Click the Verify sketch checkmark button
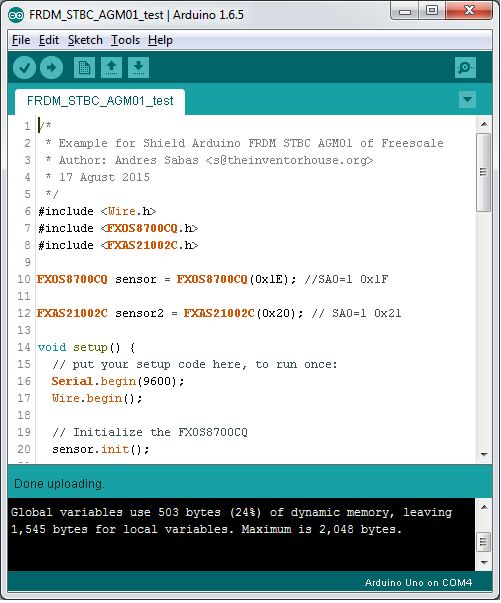Screen dimensions: 501x603 click(x=25, y=68)
